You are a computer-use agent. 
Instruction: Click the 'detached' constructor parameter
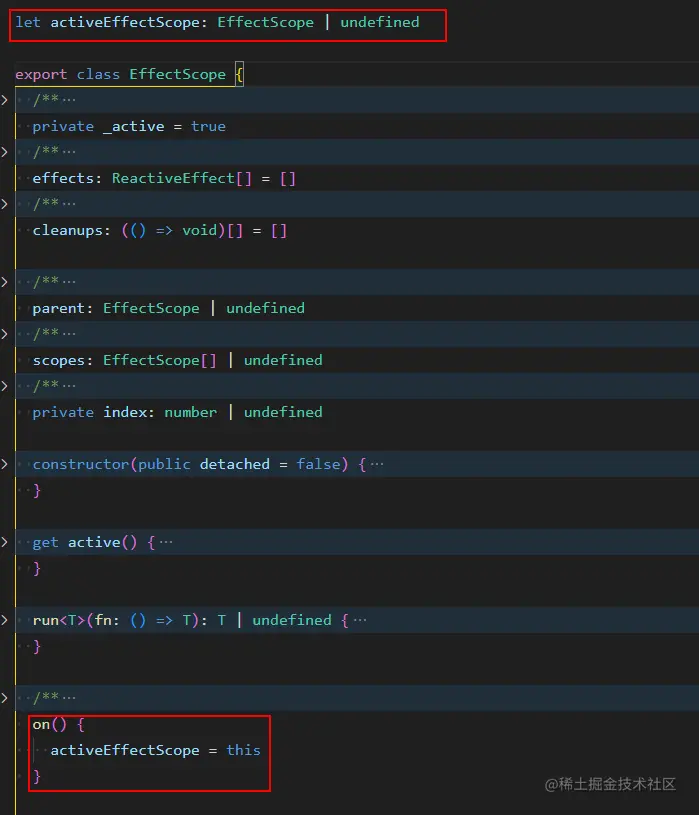click(234, 464)
